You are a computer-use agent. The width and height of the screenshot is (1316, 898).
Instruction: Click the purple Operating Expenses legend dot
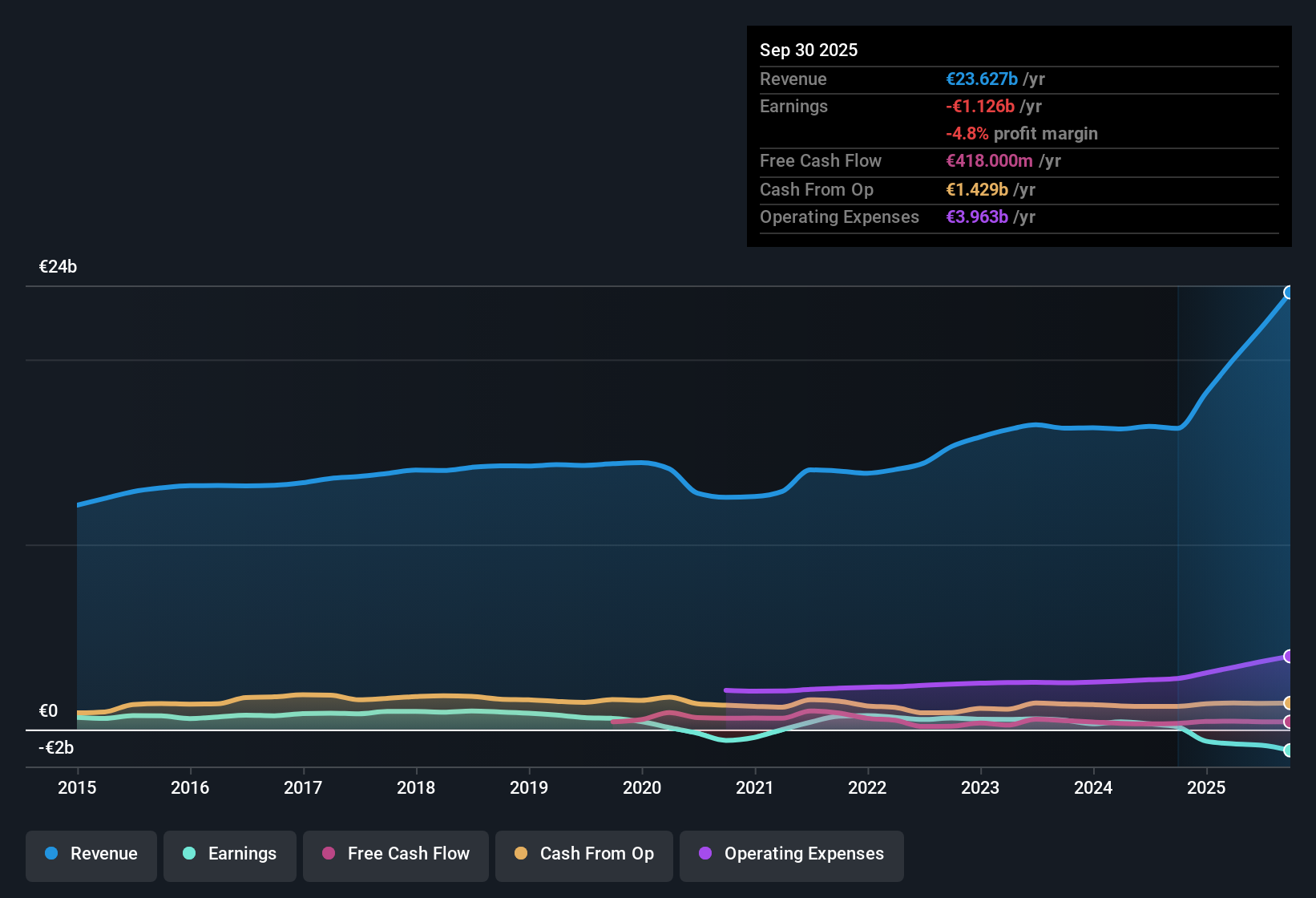tap(704, 854)
